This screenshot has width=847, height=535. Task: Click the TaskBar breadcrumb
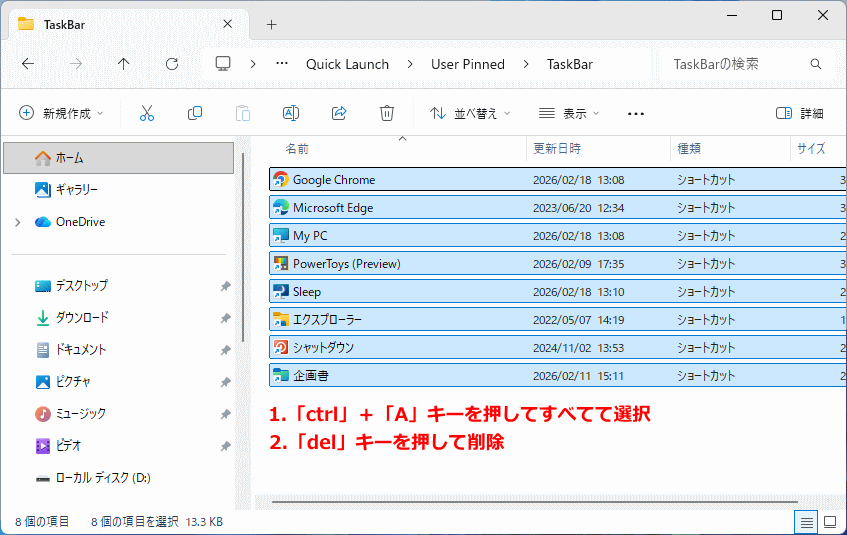(x=570, y=64)
